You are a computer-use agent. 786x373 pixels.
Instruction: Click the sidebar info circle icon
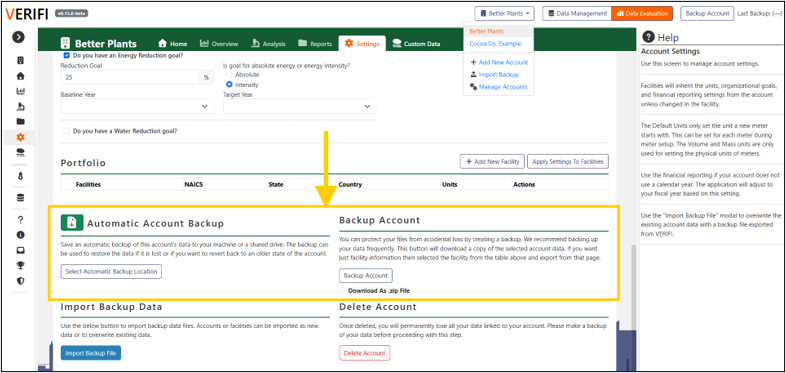click(x=21, y=235)
